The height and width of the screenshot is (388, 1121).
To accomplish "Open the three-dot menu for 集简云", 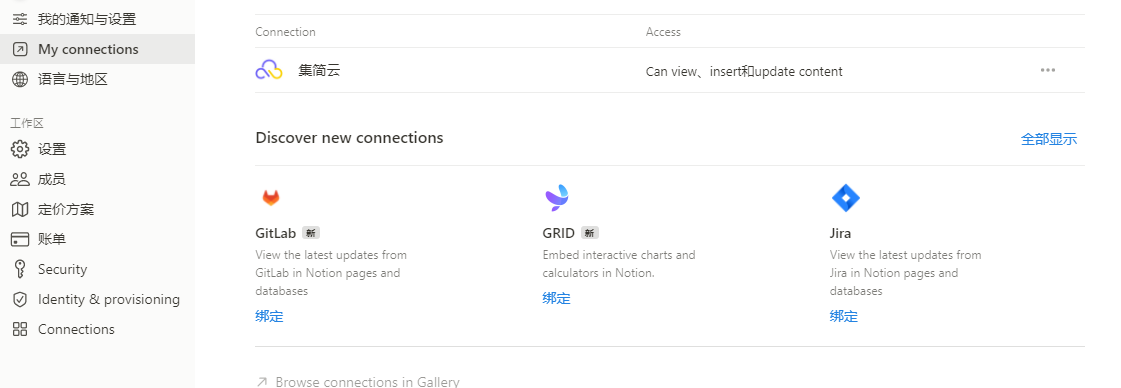I will (x=1048, y=70).
